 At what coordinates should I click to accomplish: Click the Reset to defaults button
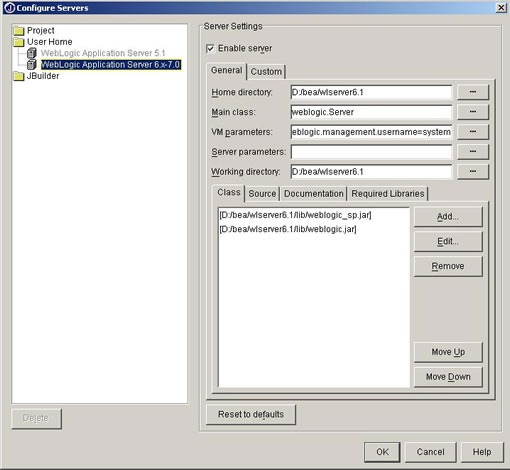tap(251, 414)
